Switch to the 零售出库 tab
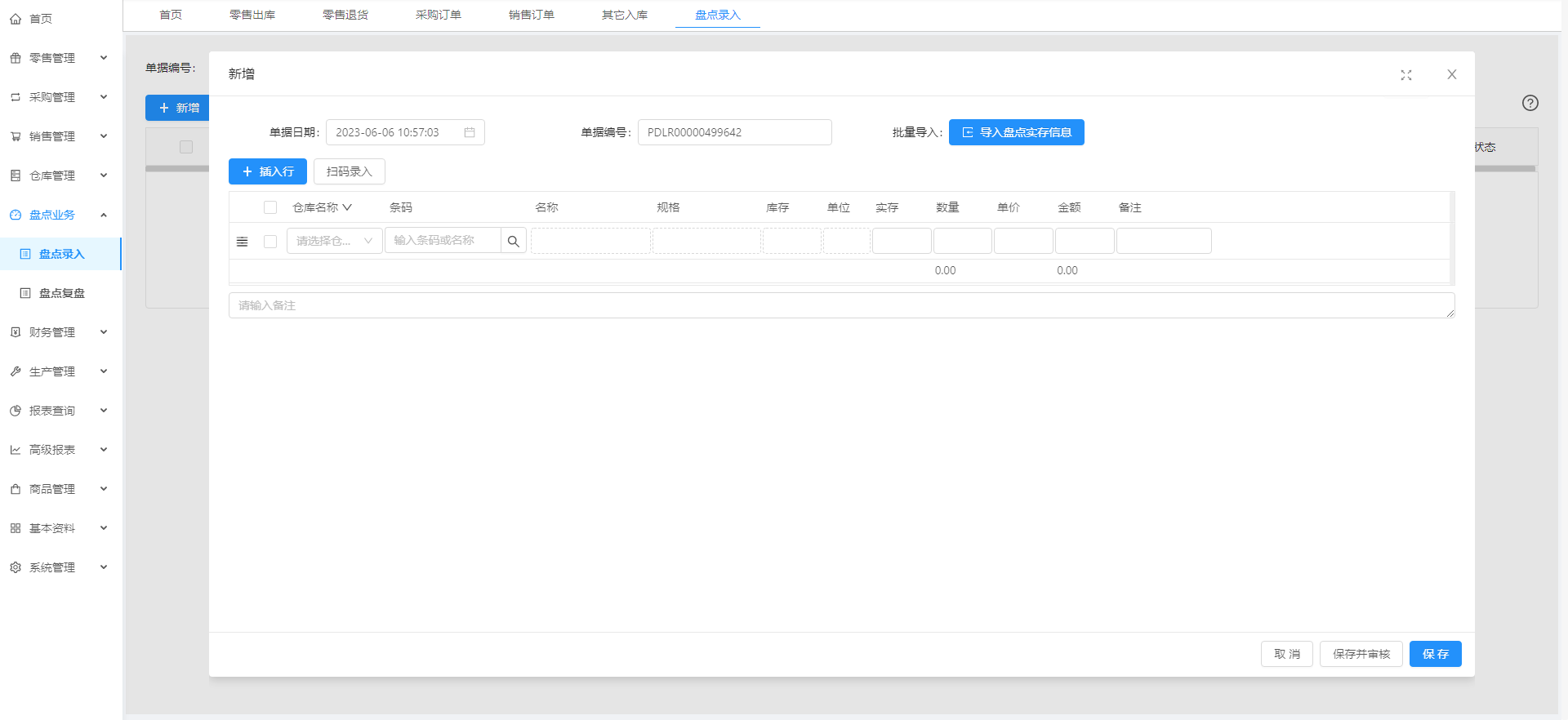The width and height of the screenshot is (1568, 720). [252, 15]
